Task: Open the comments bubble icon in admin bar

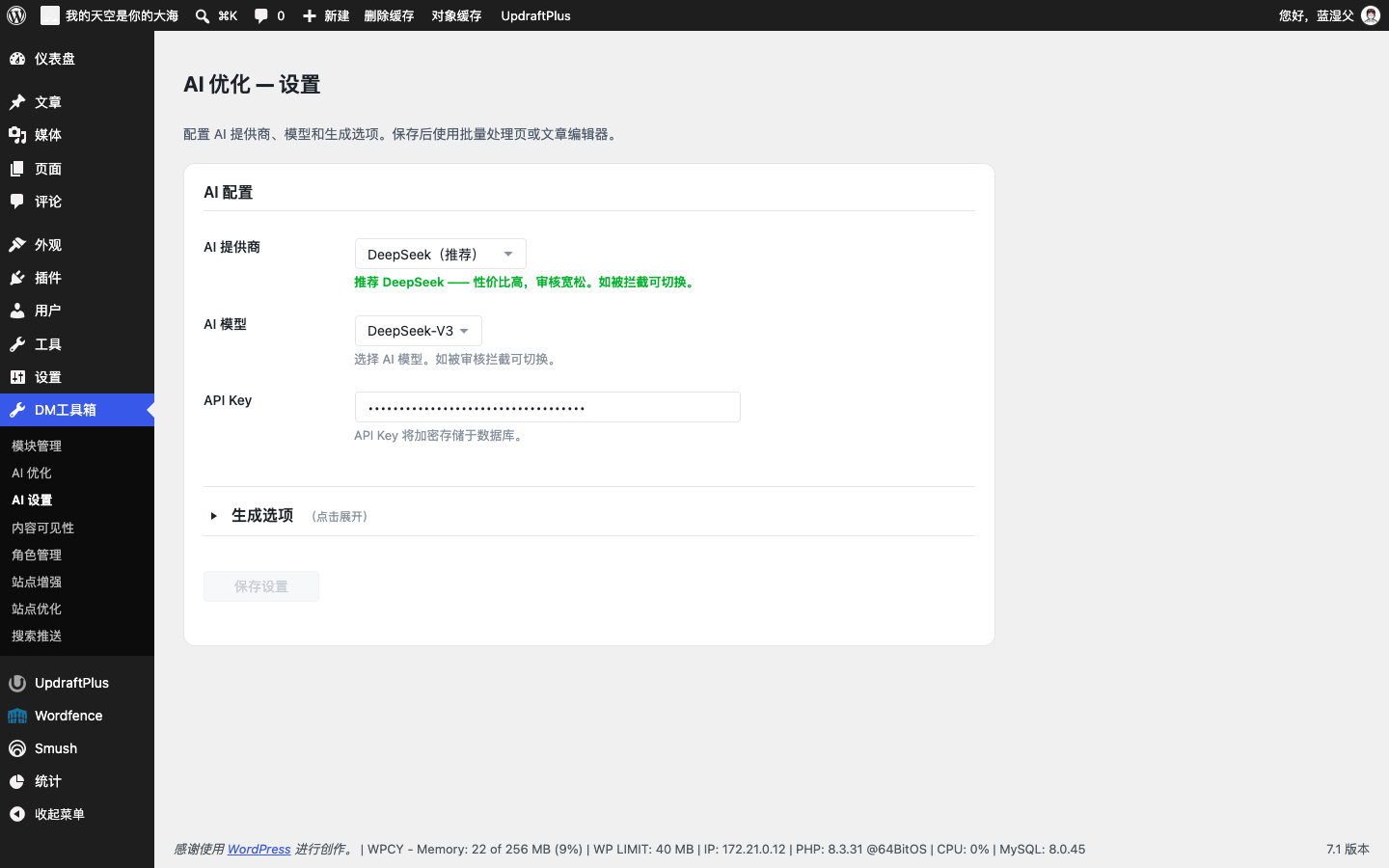Action: click(x=260, y=15)
